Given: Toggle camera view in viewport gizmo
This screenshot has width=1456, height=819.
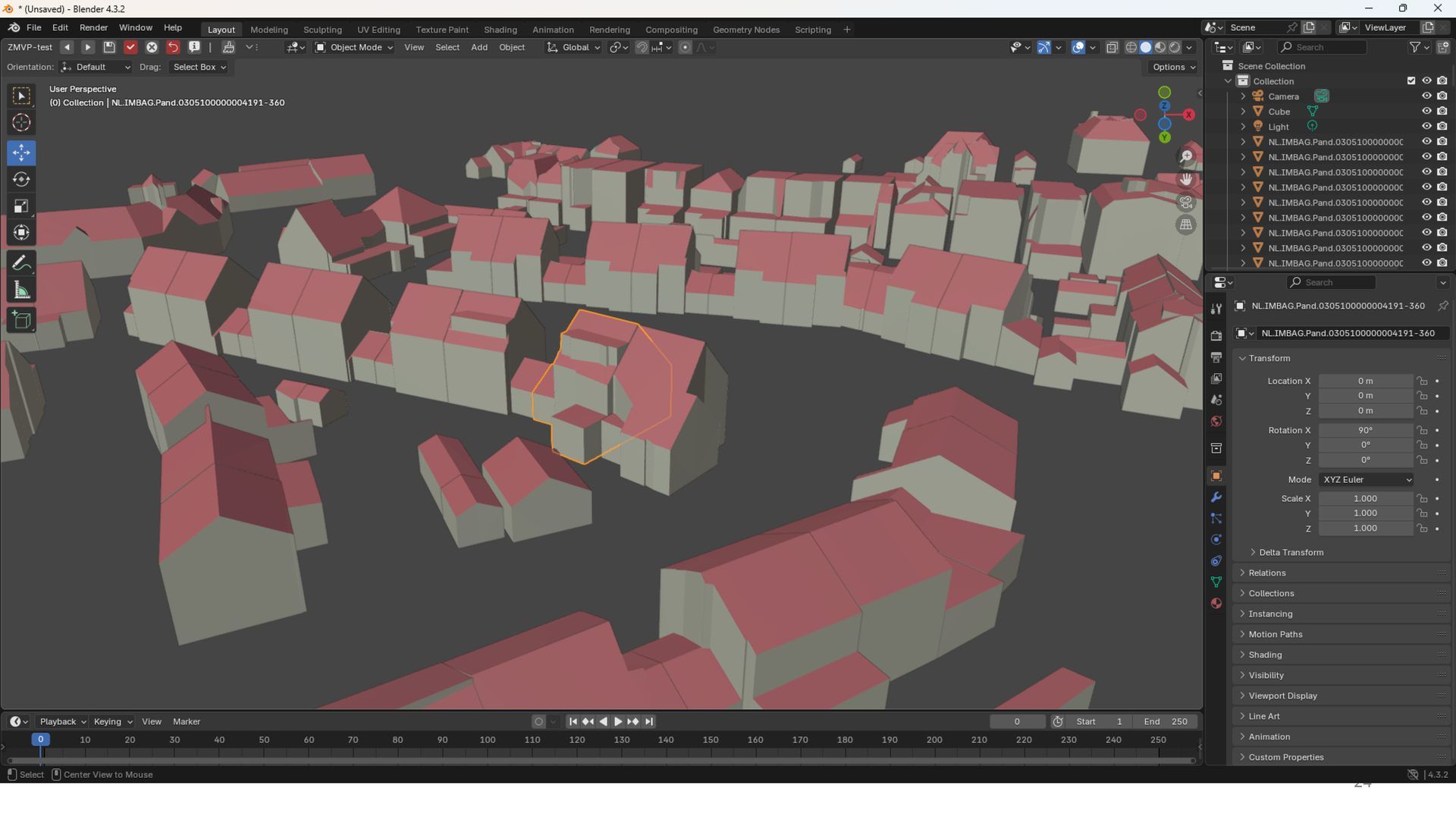Looking at the screenshot, I should click(x=1186, y=202).
